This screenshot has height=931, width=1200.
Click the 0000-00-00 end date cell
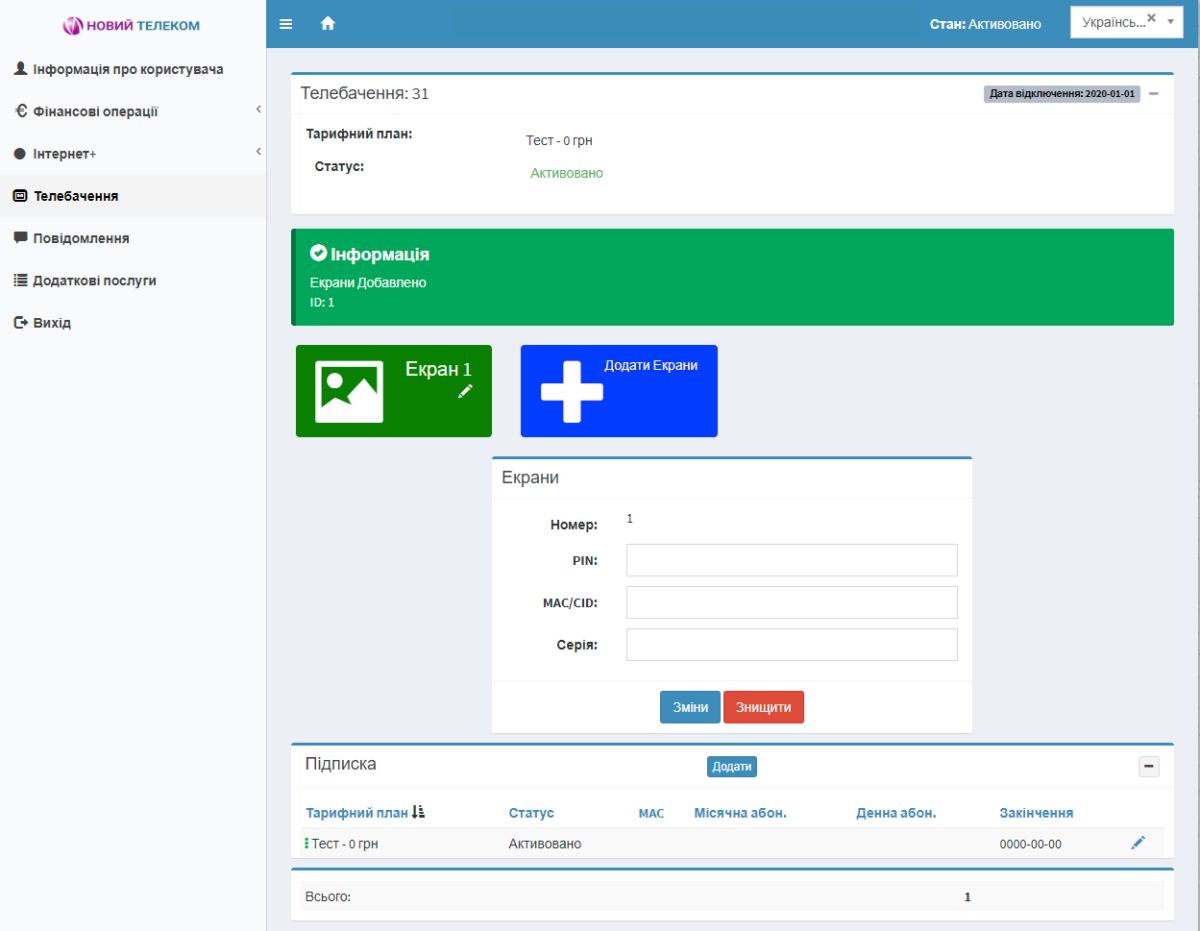coord(1030,844)
